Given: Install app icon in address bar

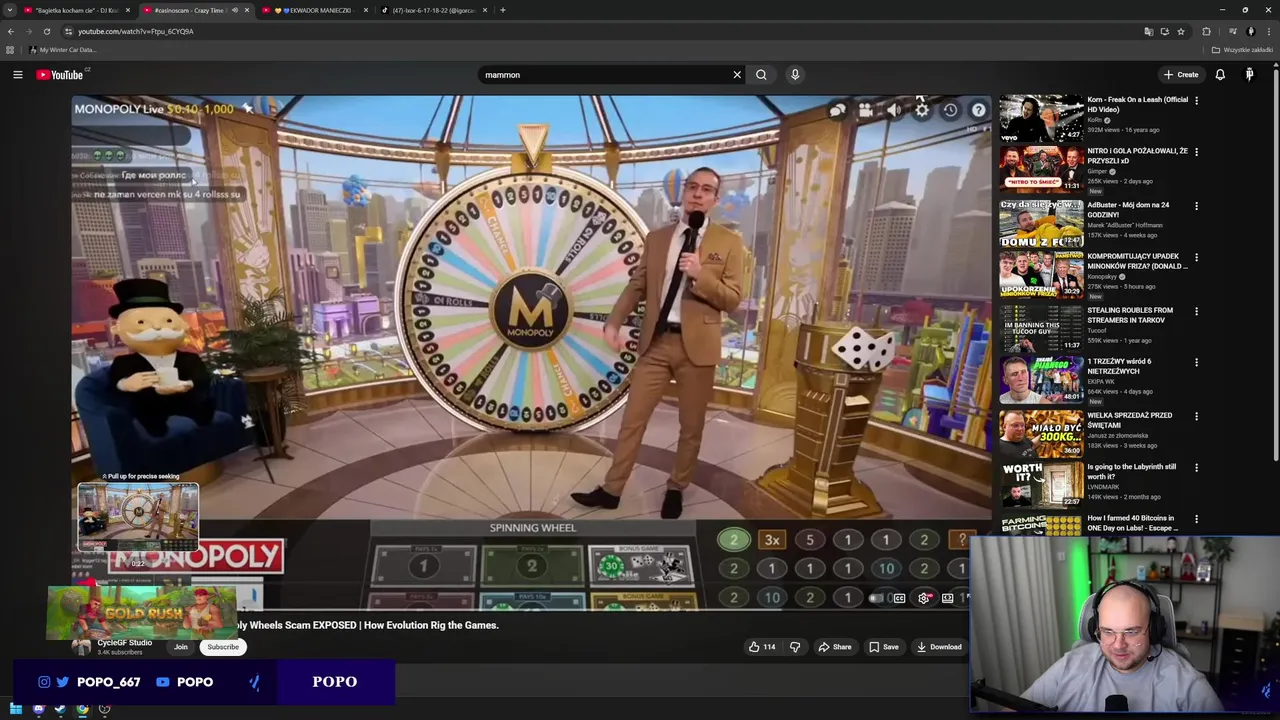Looking at the screenshot, I should (x=1164, y=31).
